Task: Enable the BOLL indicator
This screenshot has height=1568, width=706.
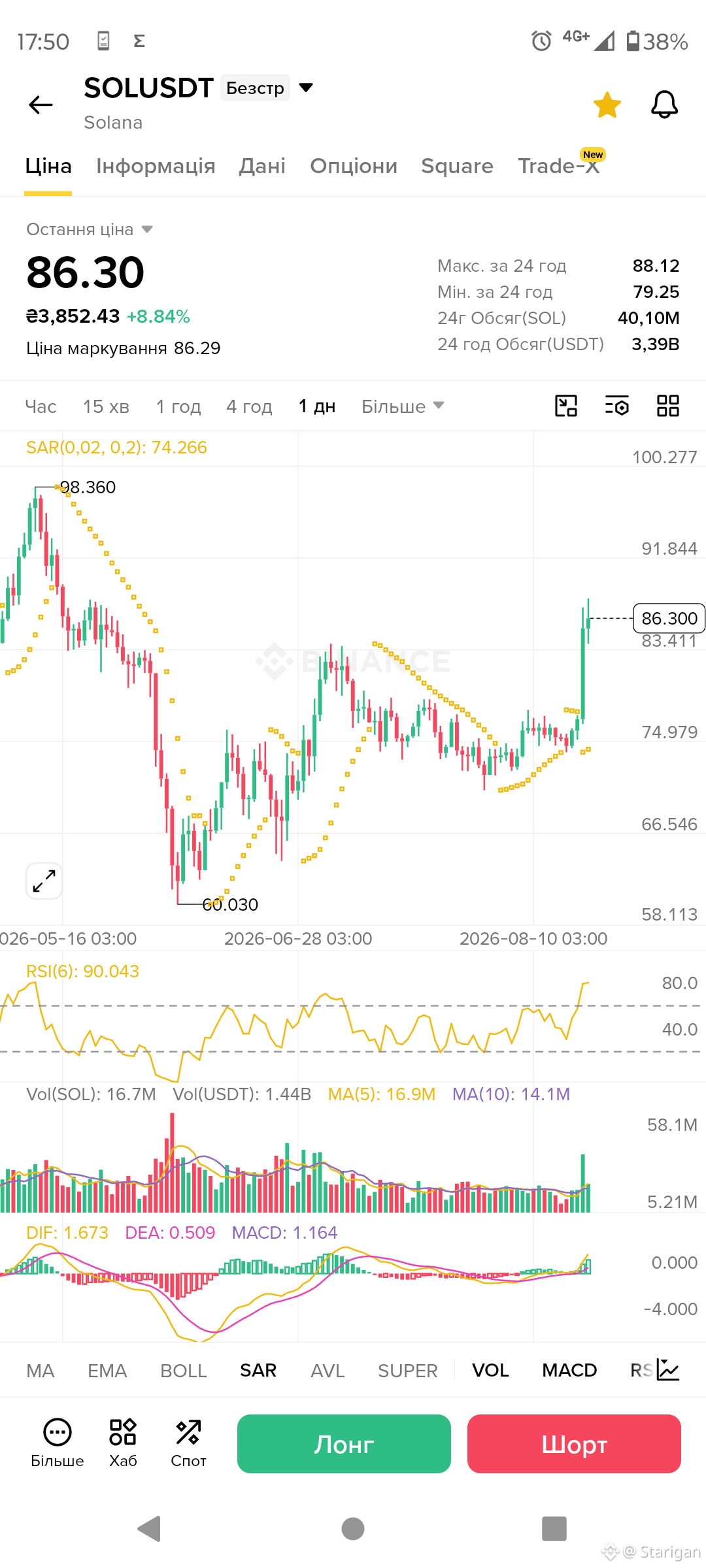Action: click(184, 1371)
